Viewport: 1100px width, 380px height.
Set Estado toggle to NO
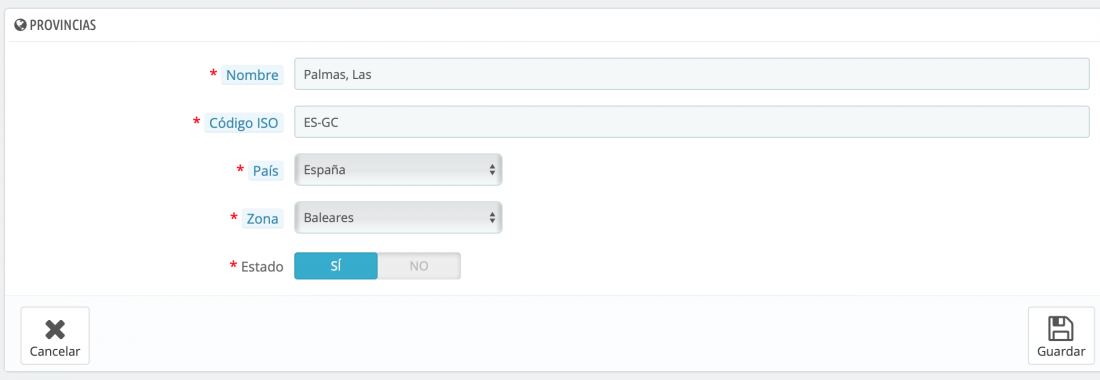(x=419, y=266)
